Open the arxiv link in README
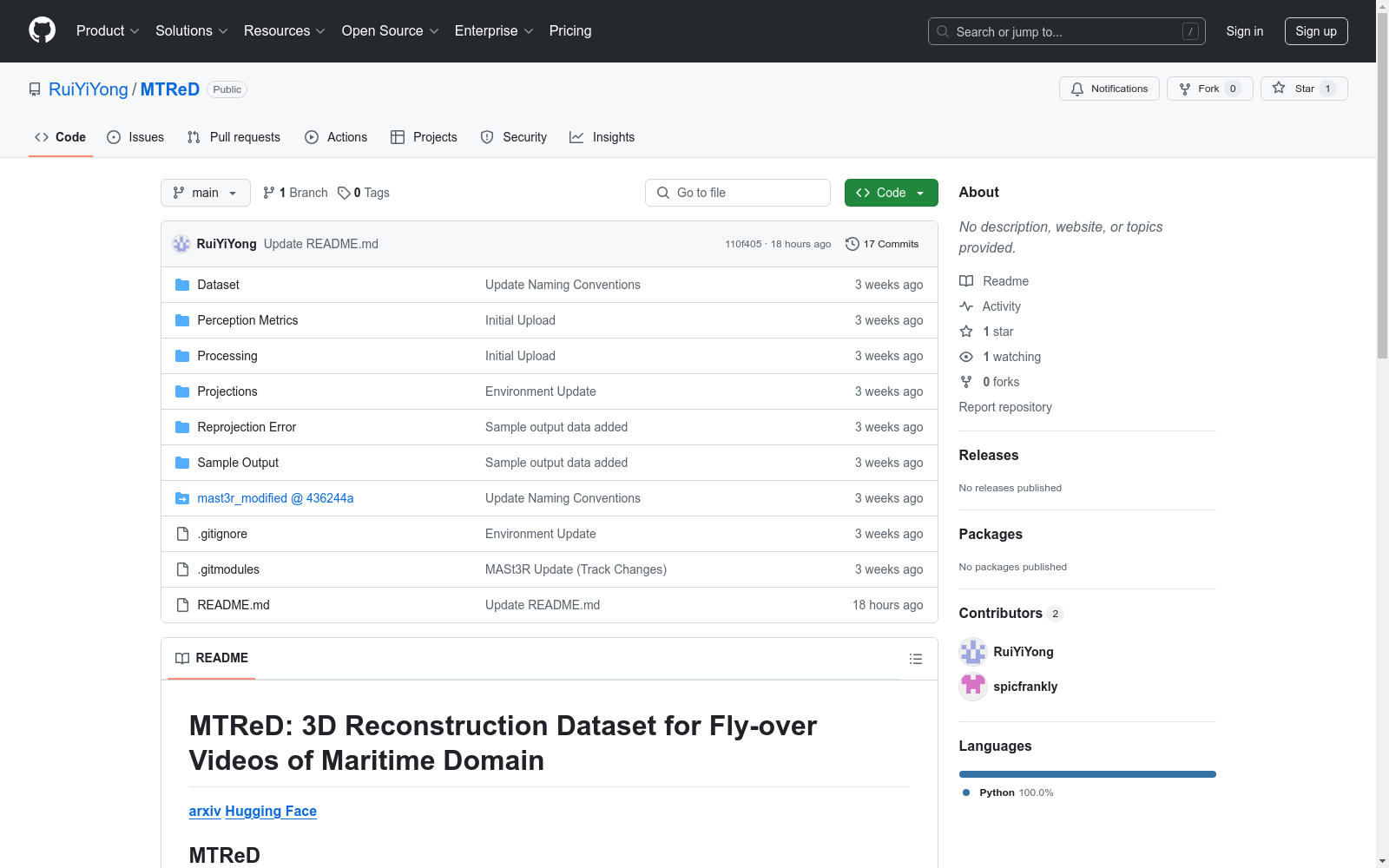 click(205, 811)
